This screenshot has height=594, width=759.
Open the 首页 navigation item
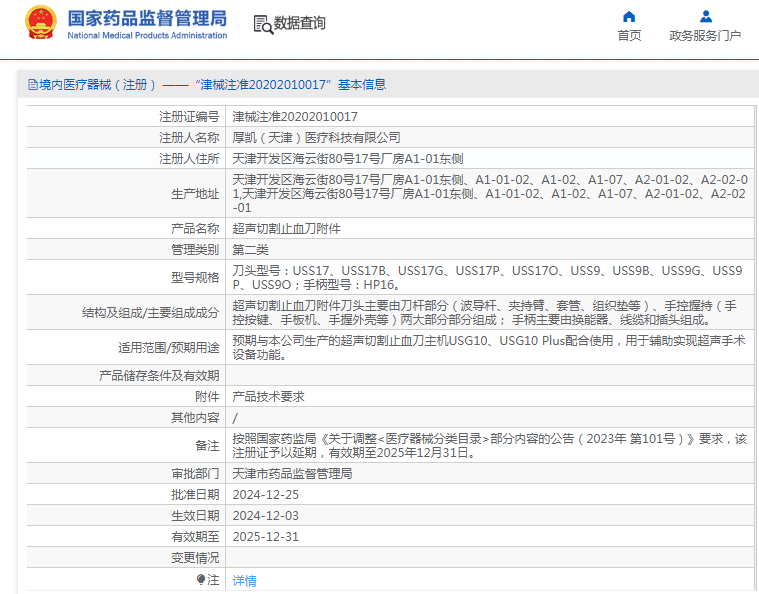coord(629,36)
